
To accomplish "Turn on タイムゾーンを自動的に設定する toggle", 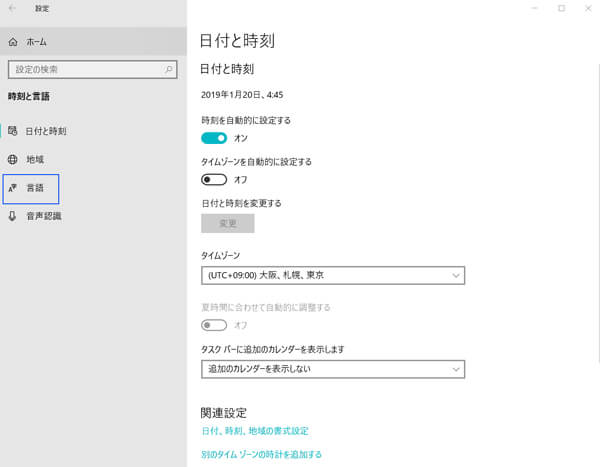I will (x=214, y=180).
